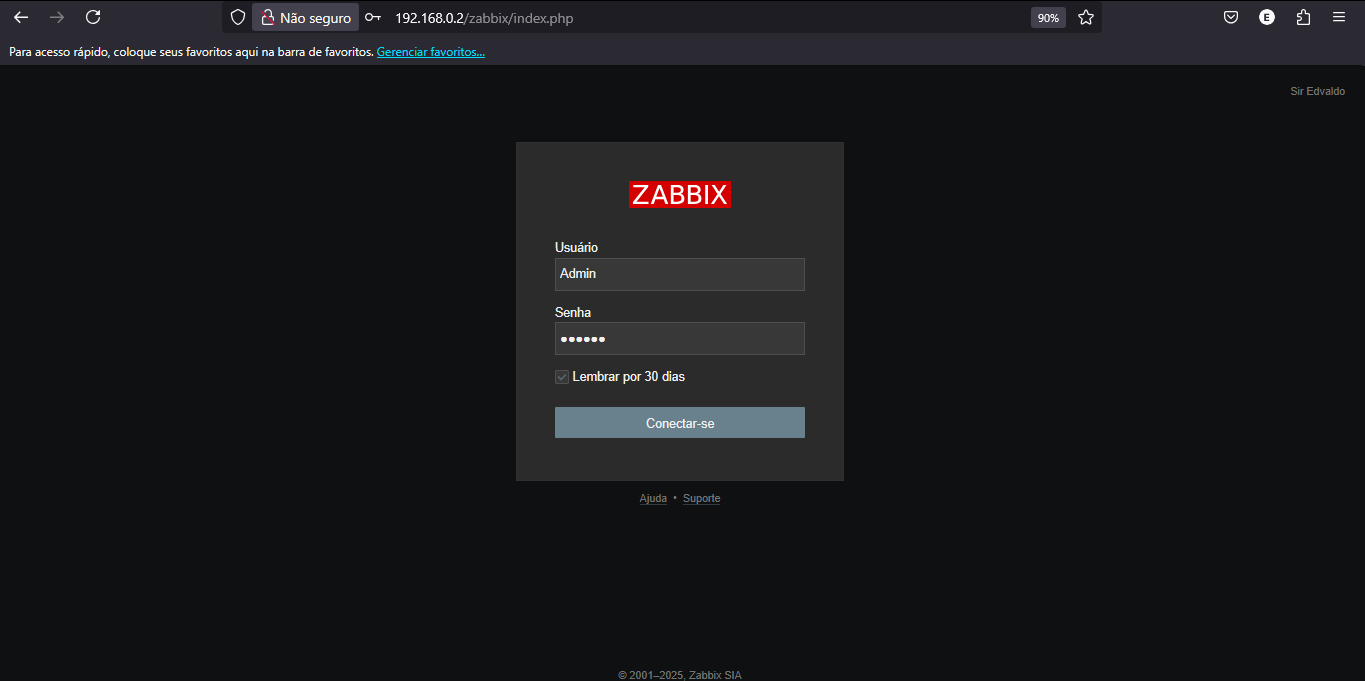Screen dimensions: 1365x681
Task: Open the Ajuda link
Action: pos(653,497)
